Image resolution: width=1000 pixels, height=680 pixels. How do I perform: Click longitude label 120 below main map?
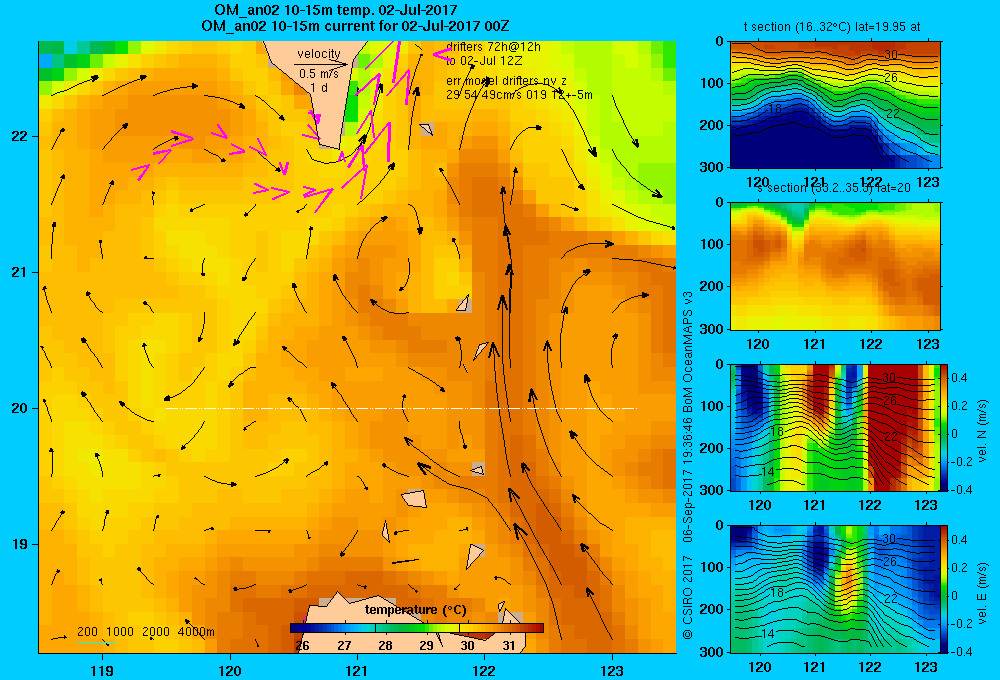tap(230, 670)
